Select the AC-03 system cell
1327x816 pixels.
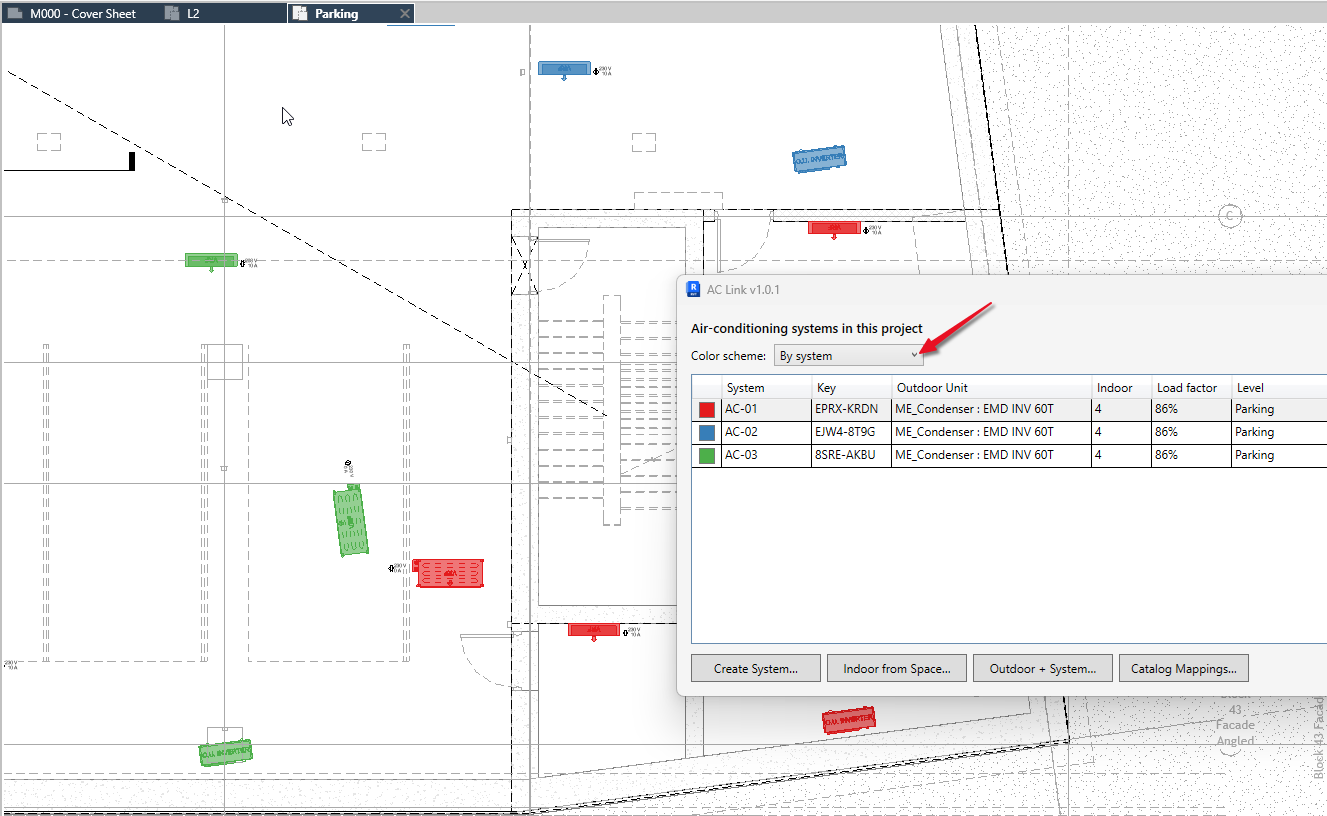coord(766,455)
